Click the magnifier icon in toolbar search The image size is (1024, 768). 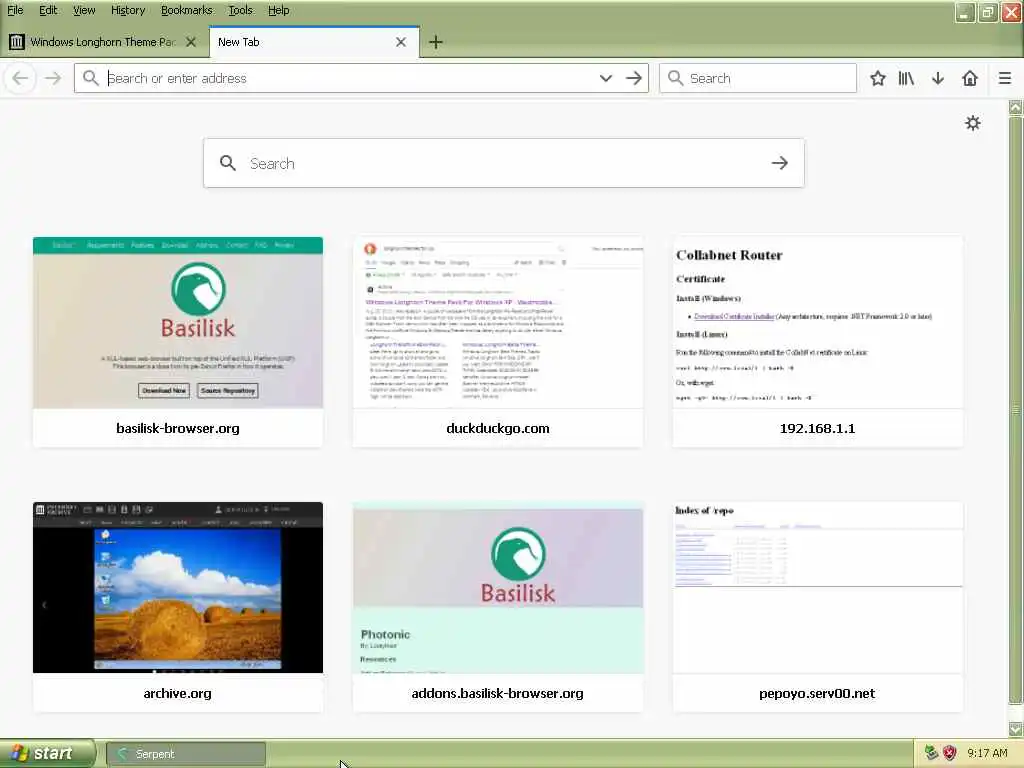click(x=676, y=78)
